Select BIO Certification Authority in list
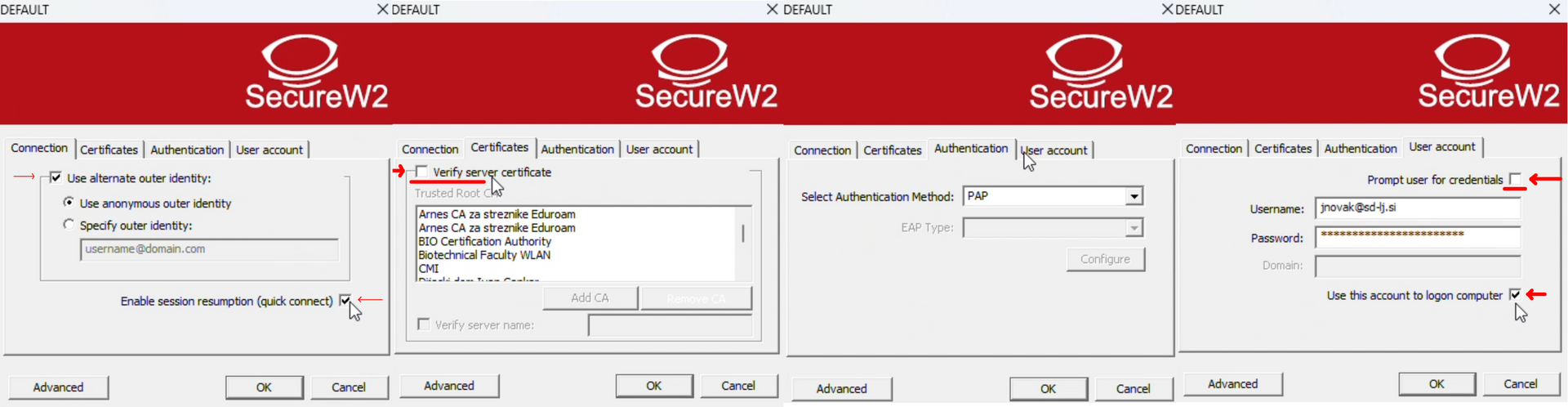 pos(485,241)
